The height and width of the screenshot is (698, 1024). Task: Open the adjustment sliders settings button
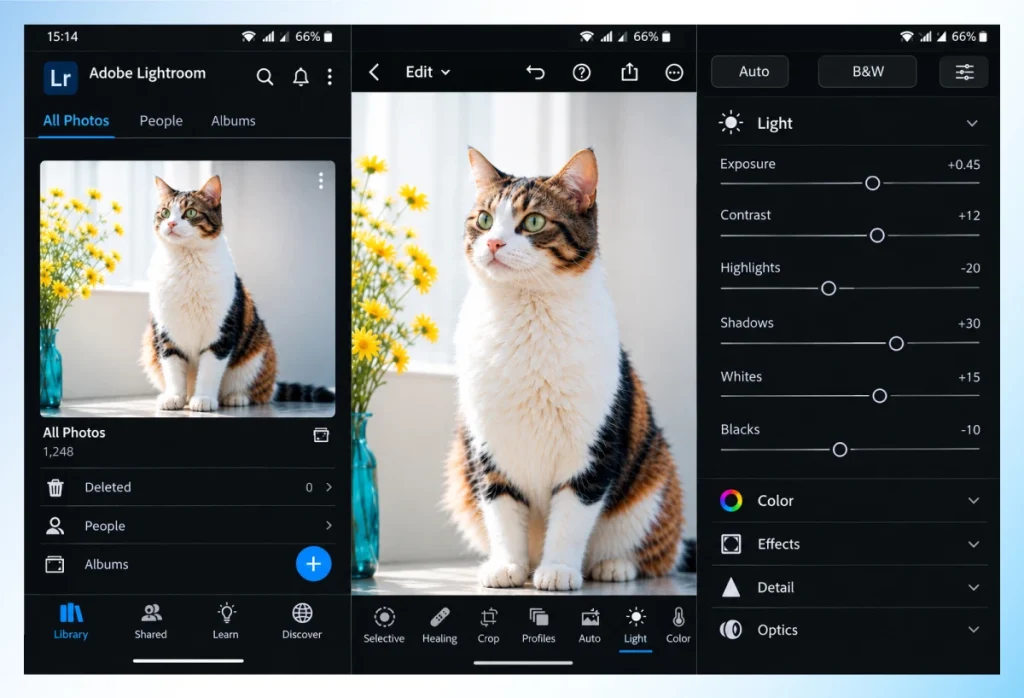click(x=964, y=72)
